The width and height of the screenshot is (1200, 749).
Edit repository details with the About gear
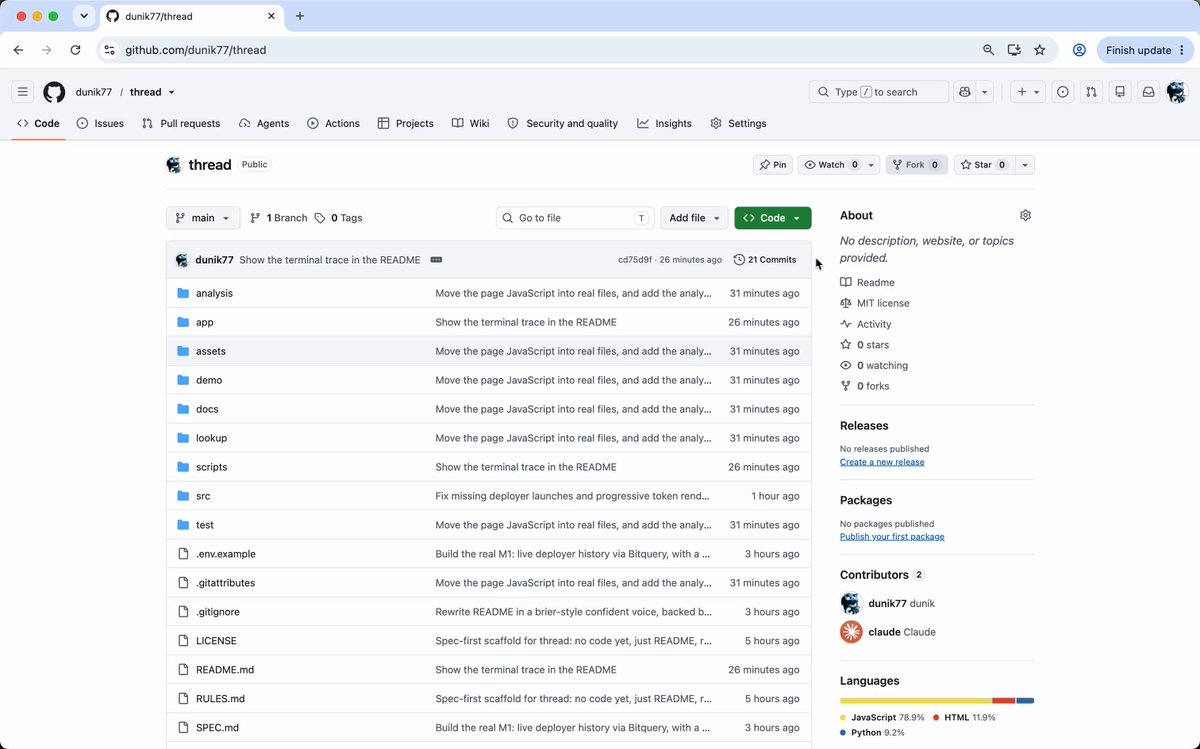1025,215
